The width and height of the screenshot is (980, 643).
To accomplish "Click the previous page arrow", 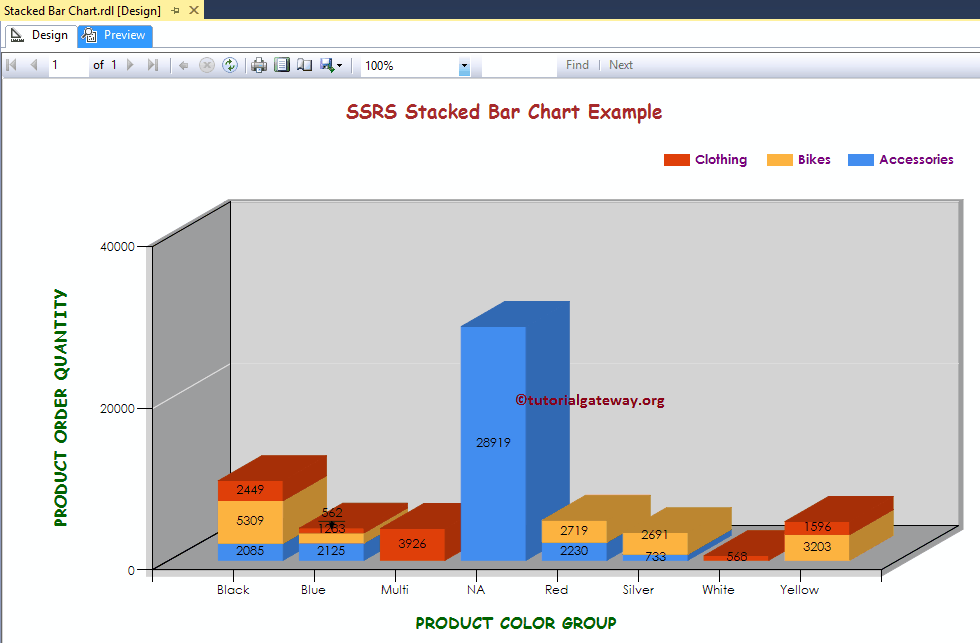I will [33, 65].
